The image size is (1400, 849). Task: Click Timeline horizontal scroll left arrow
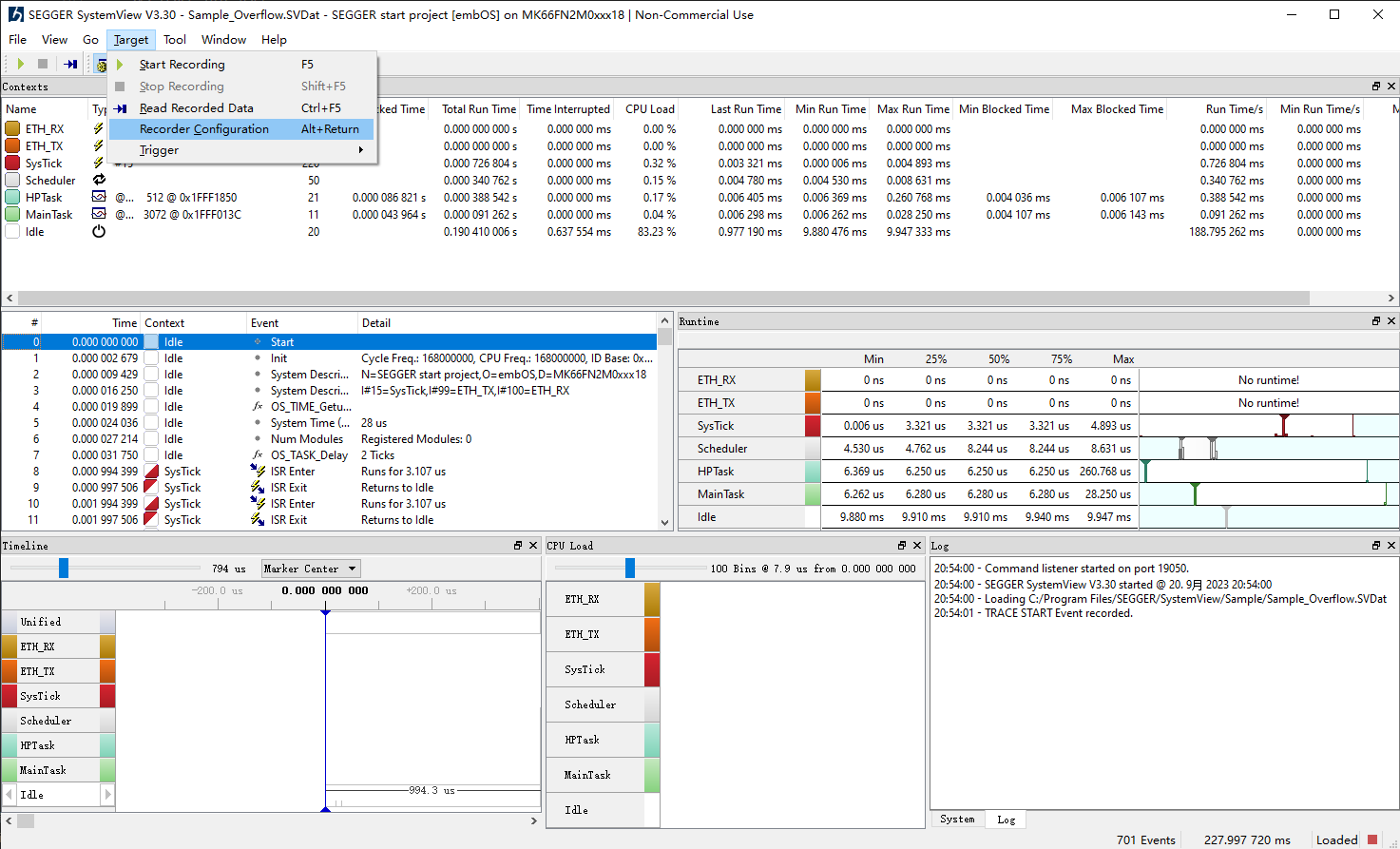9,820
